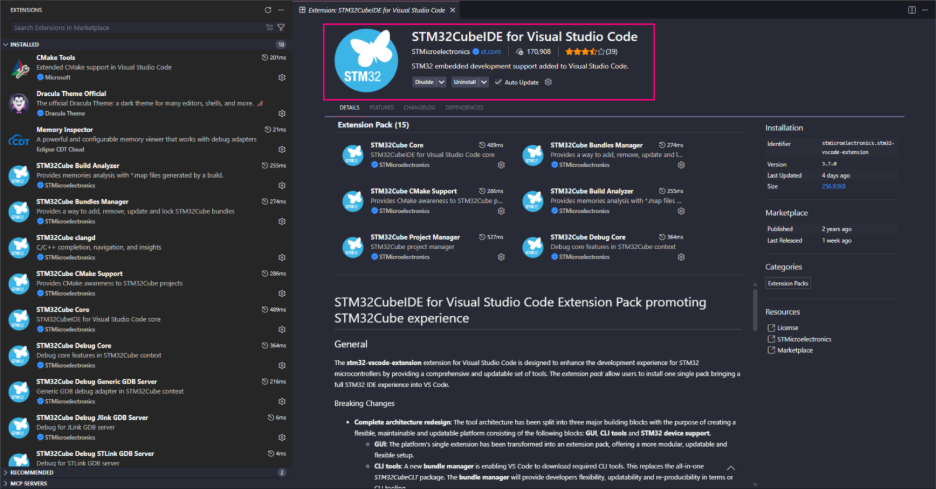Image resolution: width=936 pixels, height=489 pixels.
Task: Select the Extension: STM32CubeIDE editor tab
Action: 377,10
